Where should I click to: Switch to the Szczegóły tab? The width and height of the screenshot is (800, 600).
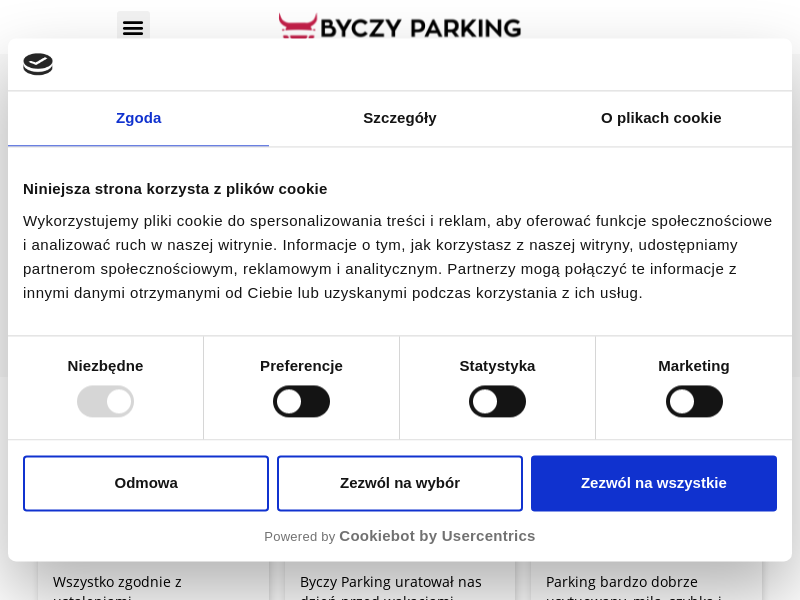(x=400, y=118)
